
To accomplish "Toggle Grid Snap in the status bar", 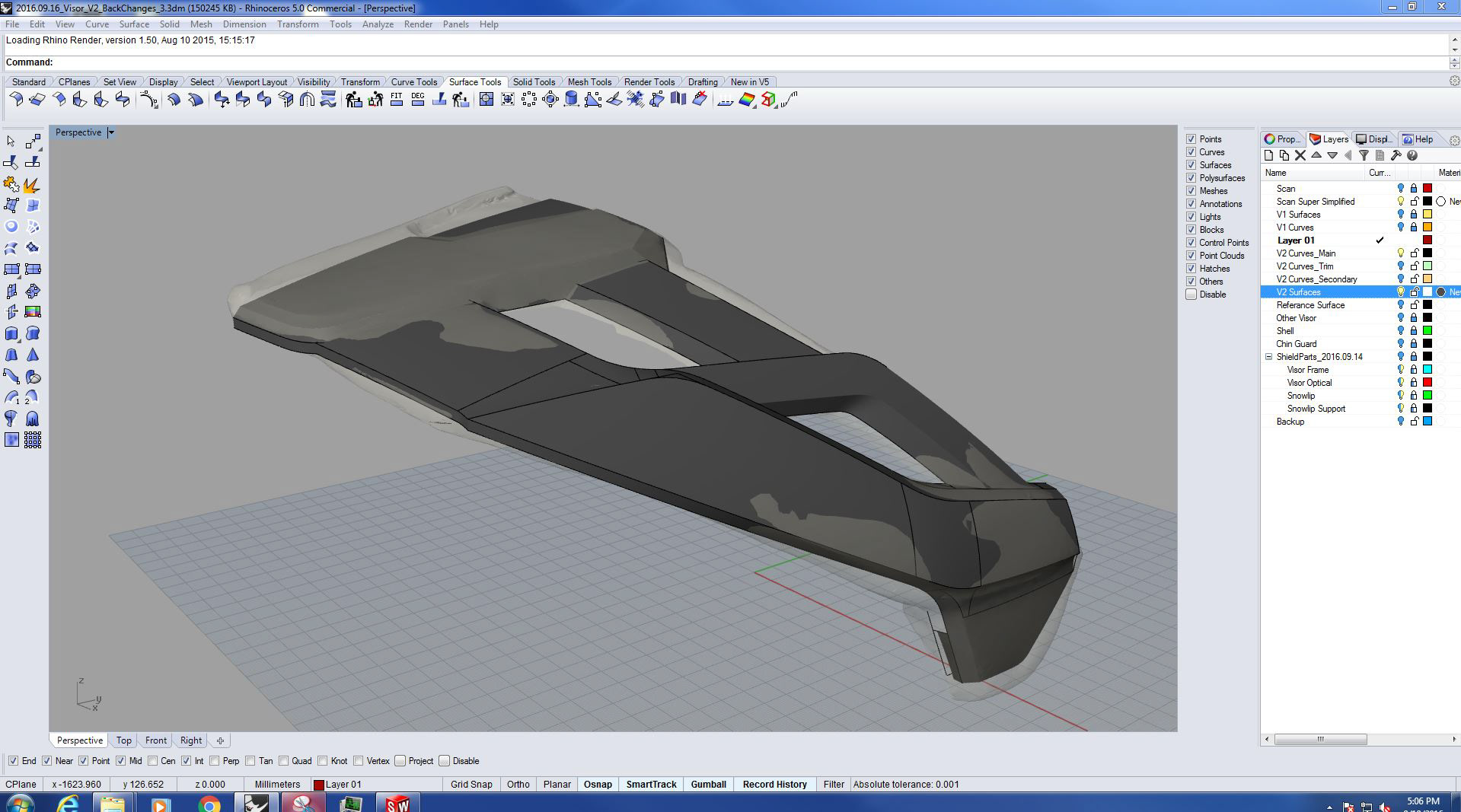I will (x=471, y=785).
